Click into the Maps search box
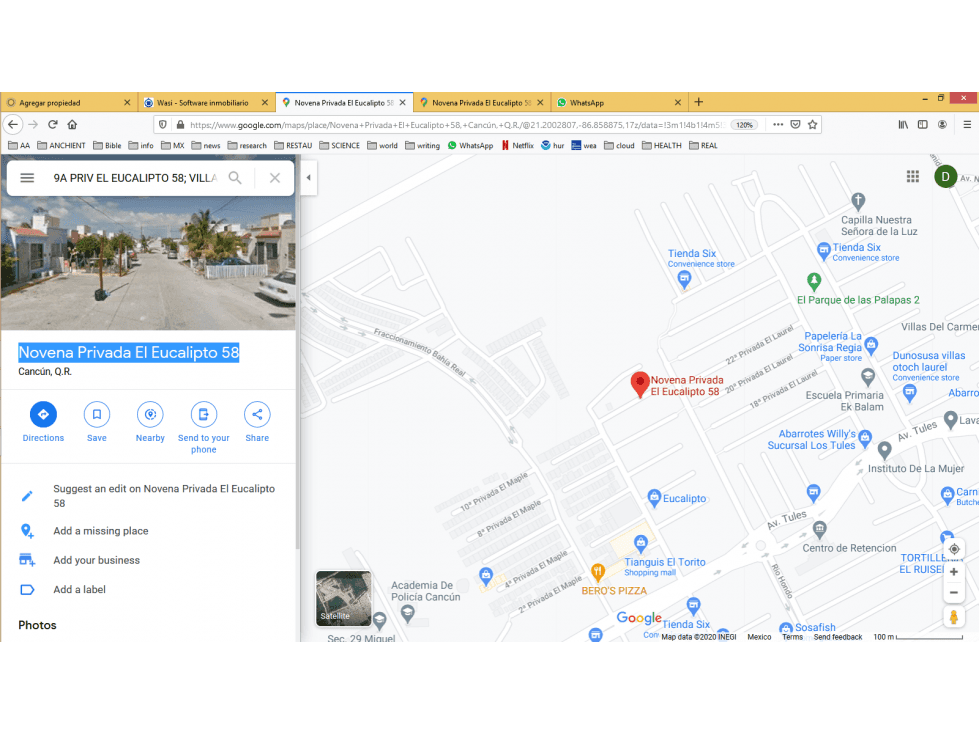The width and height of the screenshot is (979, 734). [x=135, y=178]
